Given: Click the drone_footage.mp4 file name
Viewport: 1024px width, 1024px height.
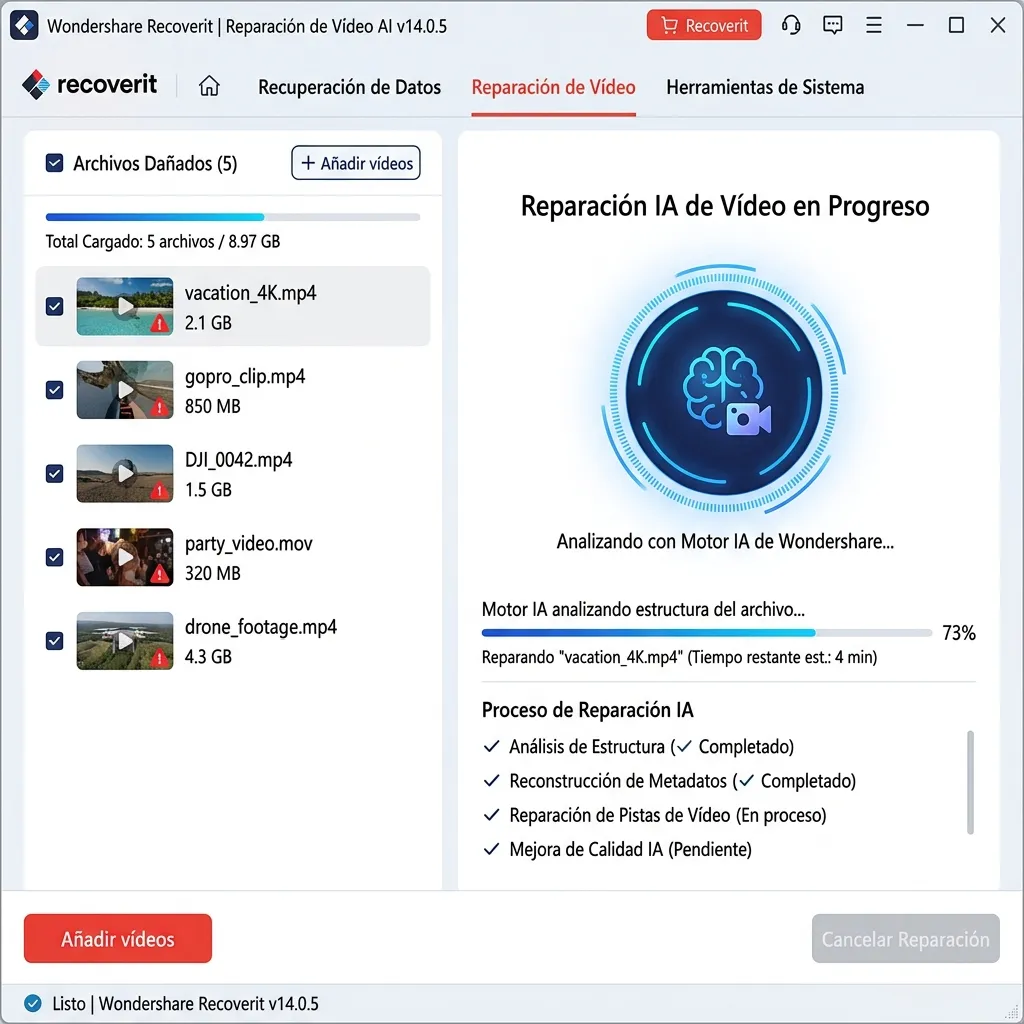Looking at the screenshot, I should (261, 628).
